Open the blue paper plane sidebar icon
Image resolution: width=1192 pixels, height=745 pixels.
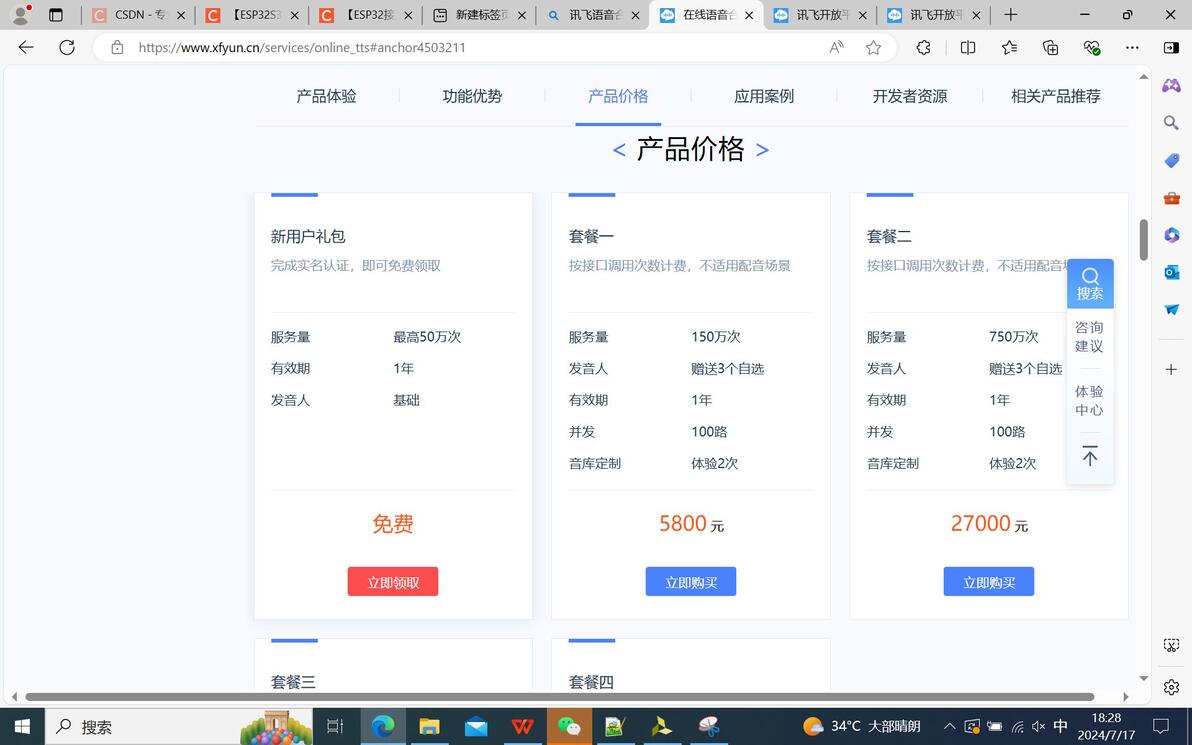1171,309
